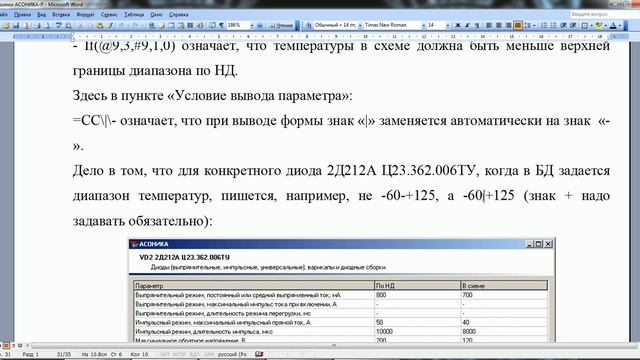Open the Вид menu
The image size is (640, 360).
(42, 14)
